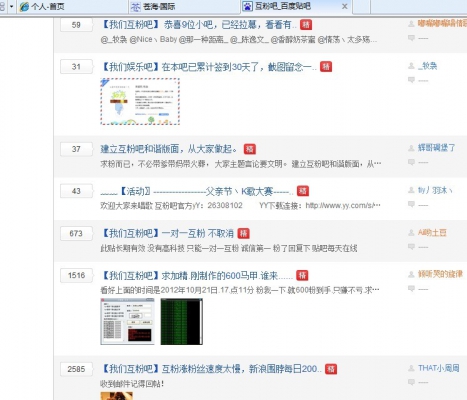The height and width of the screenshot is (400, 467).
Task: Open the tab list dropdown arrow
Action: pos(12,6)
